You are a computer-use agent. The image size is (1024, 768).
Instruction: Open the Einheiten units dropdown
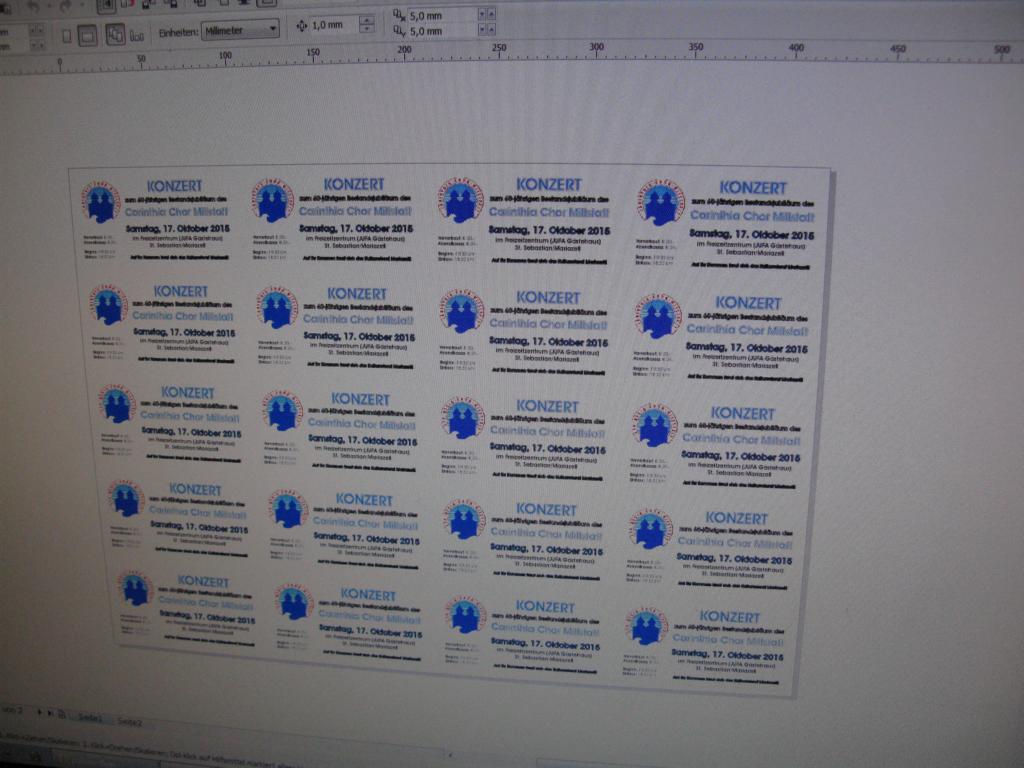click(240, 31)
